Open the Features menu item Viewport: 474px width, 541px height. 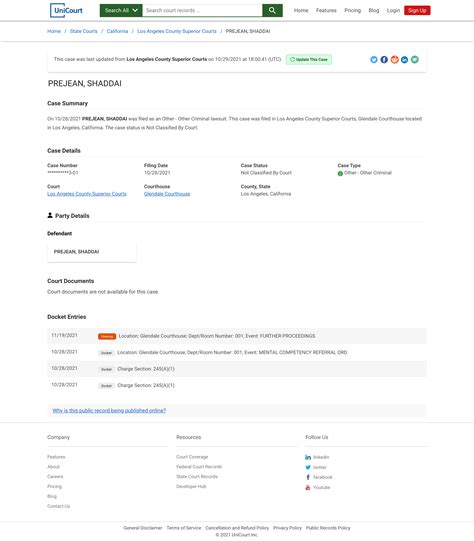(326, 10)
